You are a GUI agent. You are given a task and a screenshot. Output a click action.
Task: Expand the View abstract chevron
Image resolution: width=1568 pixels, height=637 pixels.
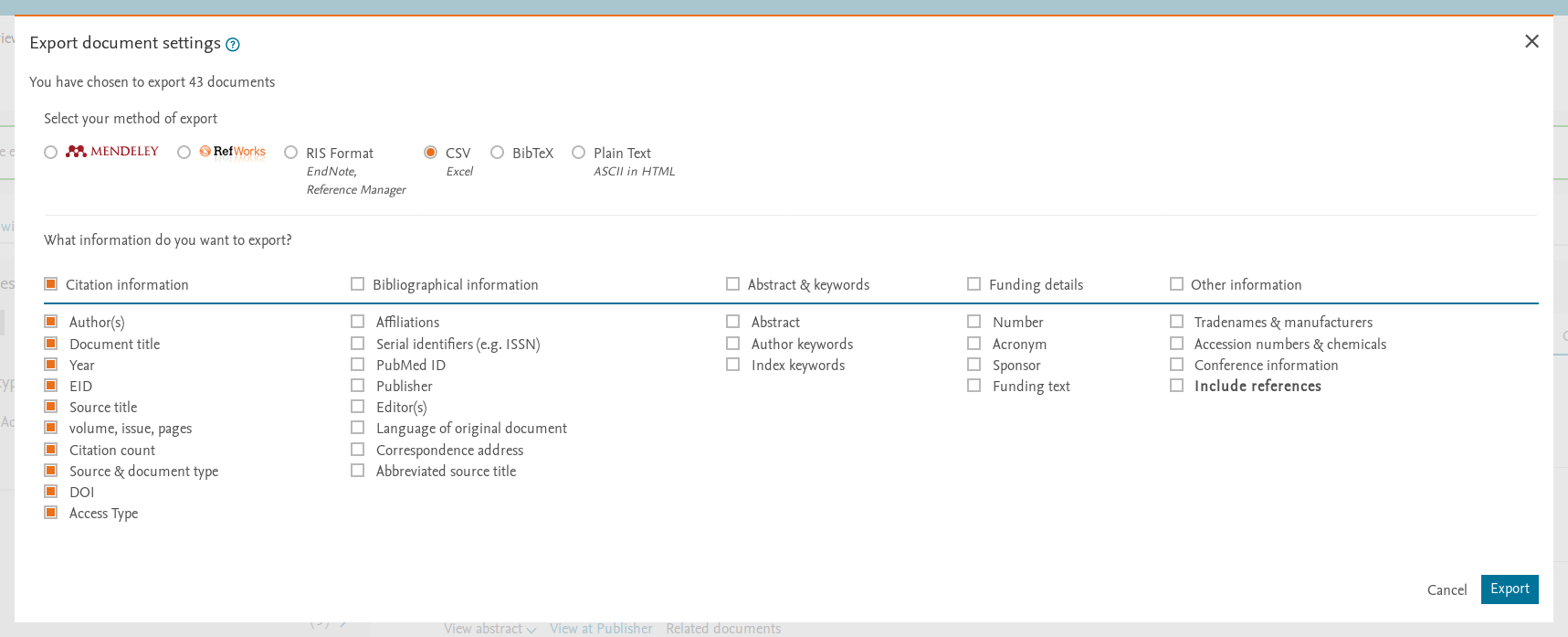pyautogui.click(x=531, y=630)
